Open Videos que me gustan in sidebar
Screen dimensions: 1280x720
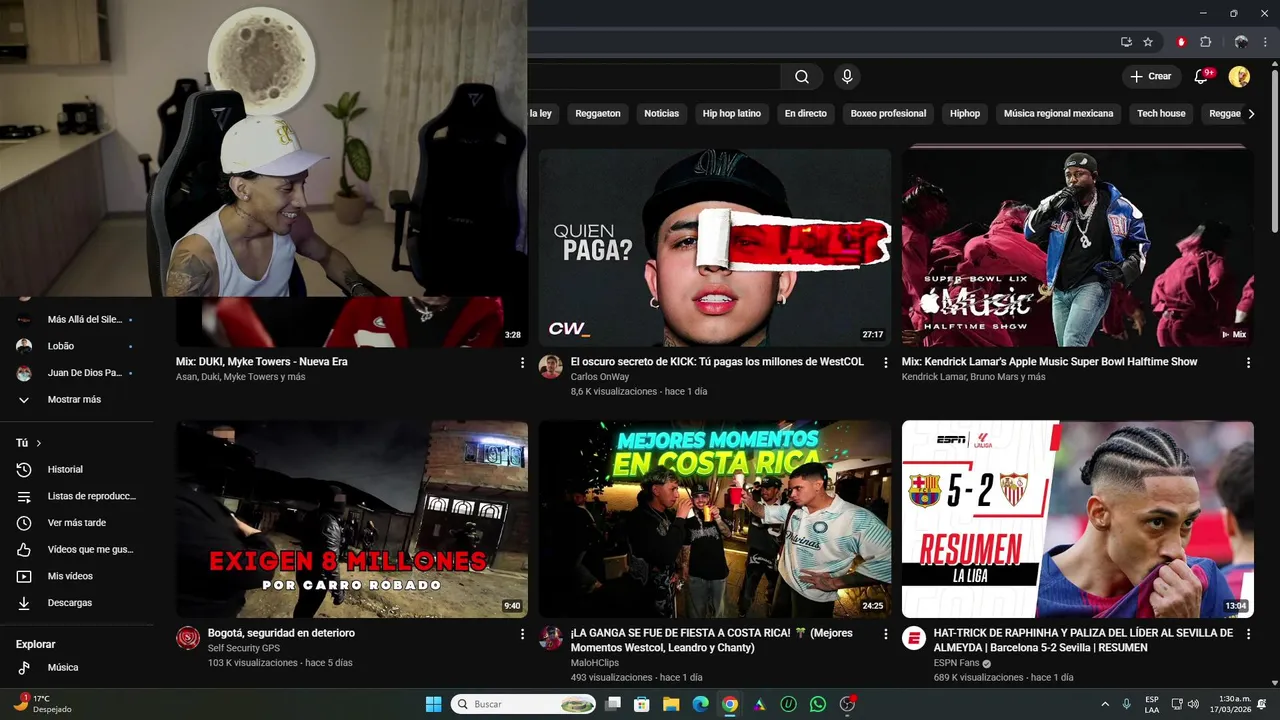77,550
